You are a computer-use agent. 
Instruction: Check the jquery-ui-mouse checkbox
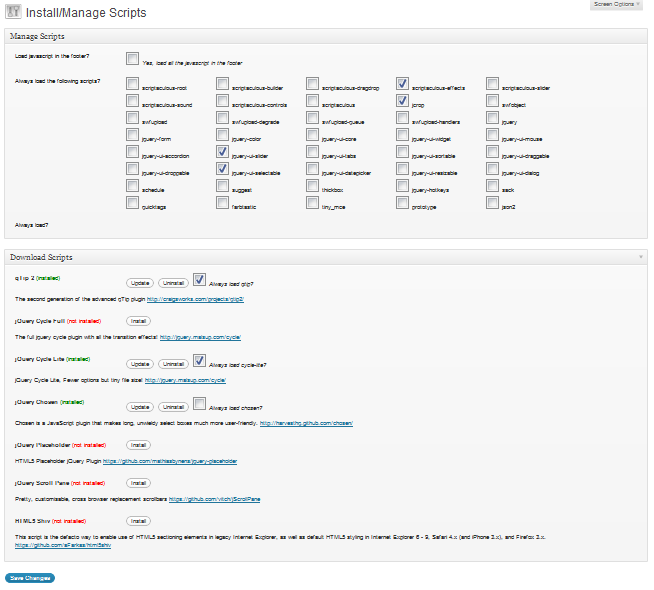point(493,135)
